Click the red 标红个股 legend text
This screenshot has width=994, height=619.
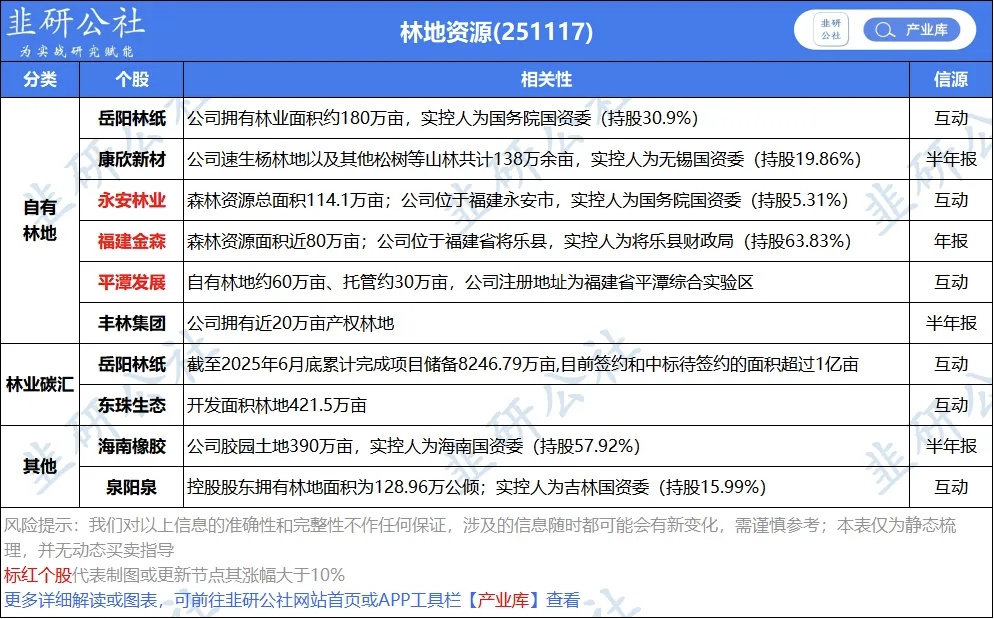tap(38, 575)
